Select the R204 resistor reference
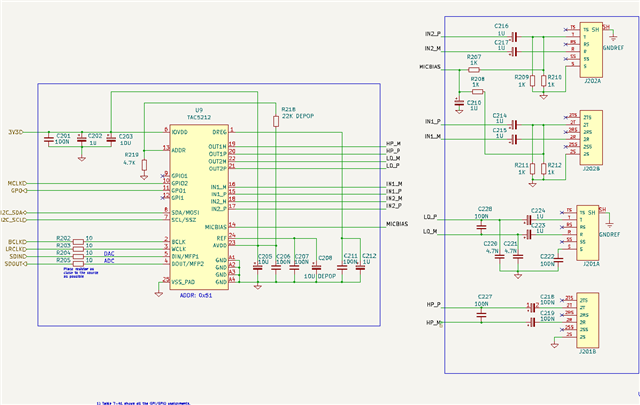The height and width of the screenshot is (405, 640). [63, 253]
